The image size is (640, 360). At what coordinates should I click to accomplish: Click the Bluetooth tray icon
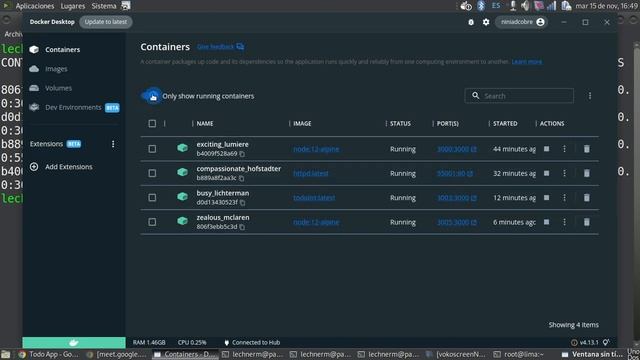point(481,5)
